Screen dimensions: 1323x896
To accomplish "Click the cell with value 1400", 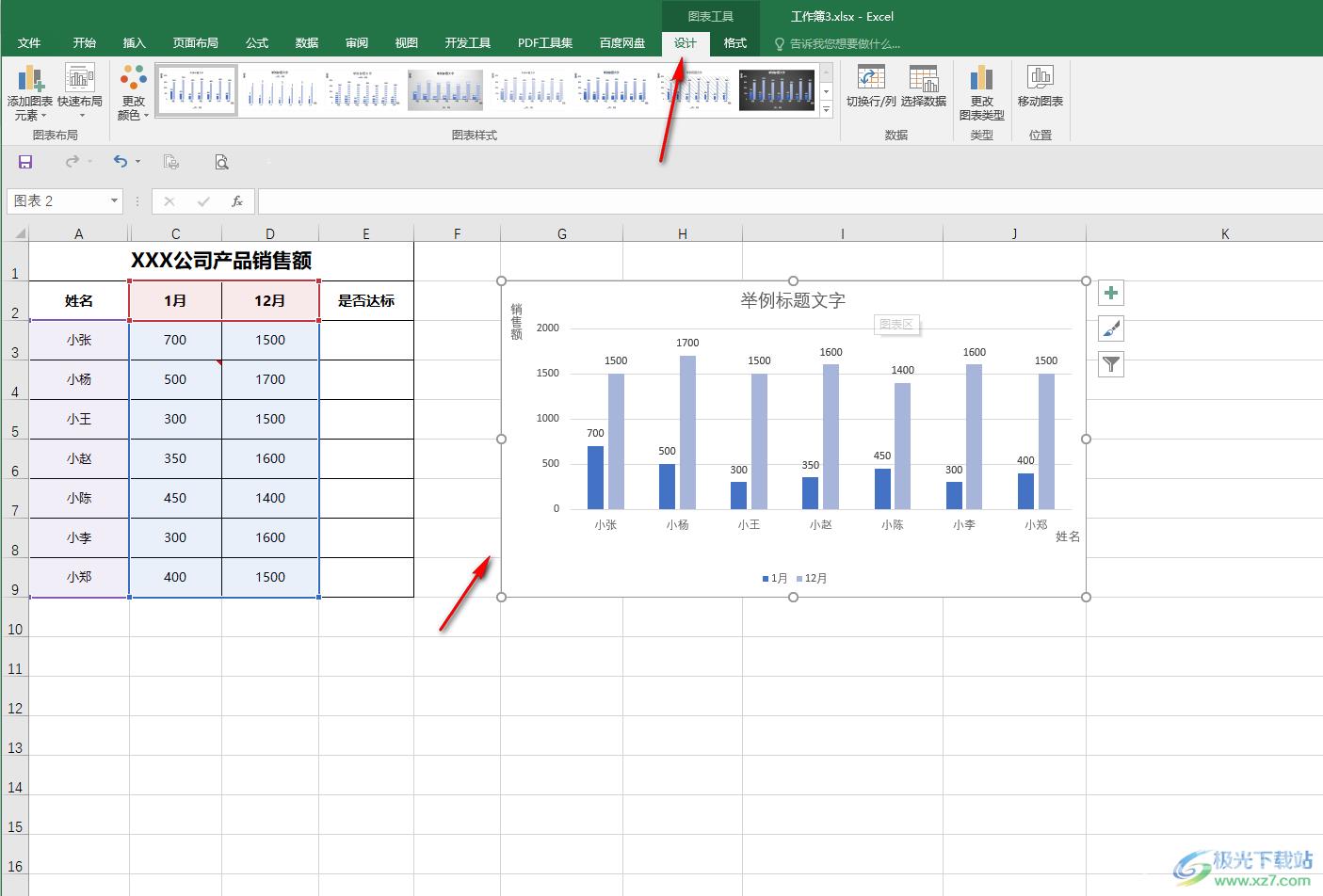I will tap(270, 498).
